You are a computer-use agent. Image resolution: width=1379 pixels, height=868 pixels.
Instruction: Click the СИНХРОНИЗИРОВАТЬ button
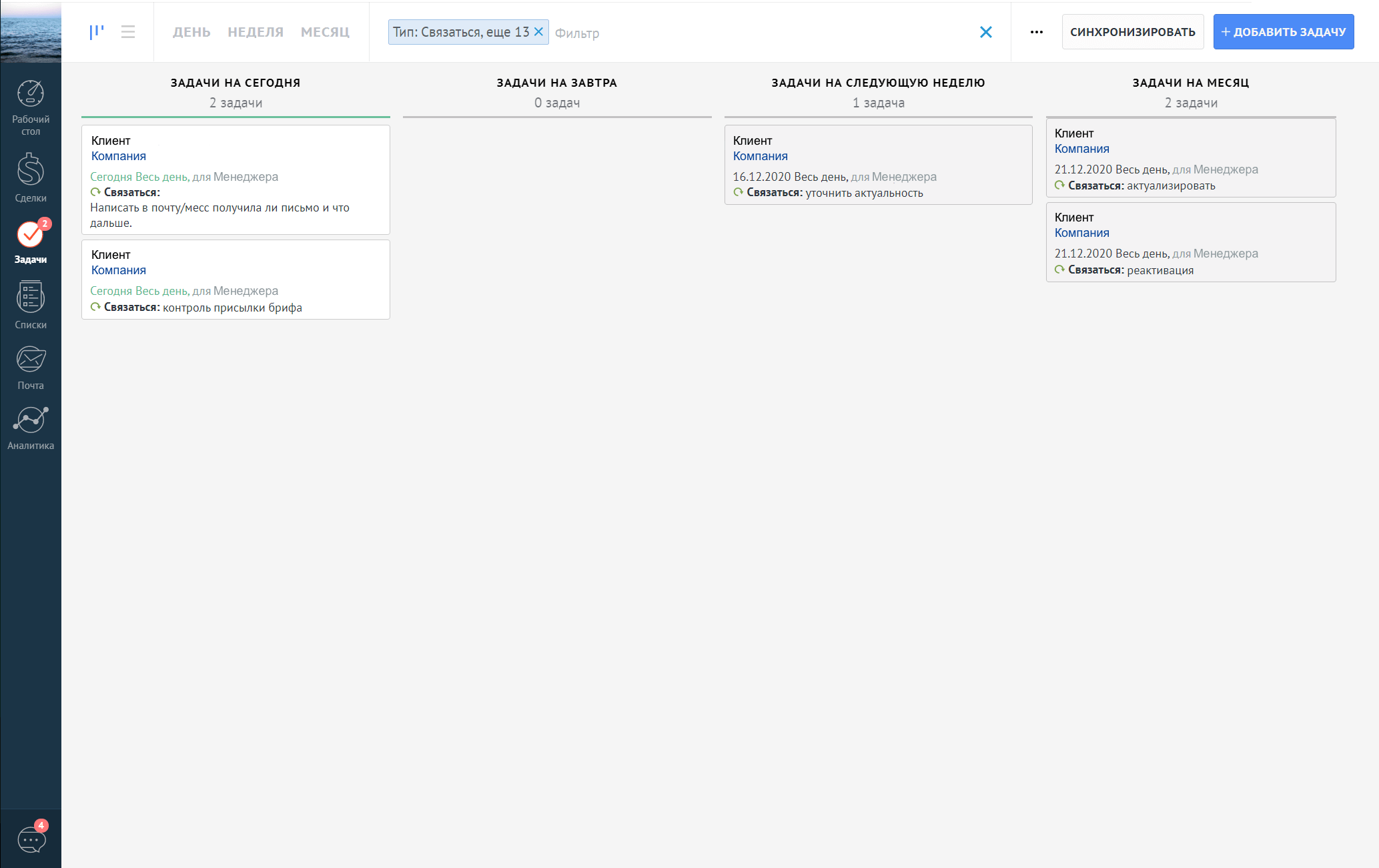1132,32
